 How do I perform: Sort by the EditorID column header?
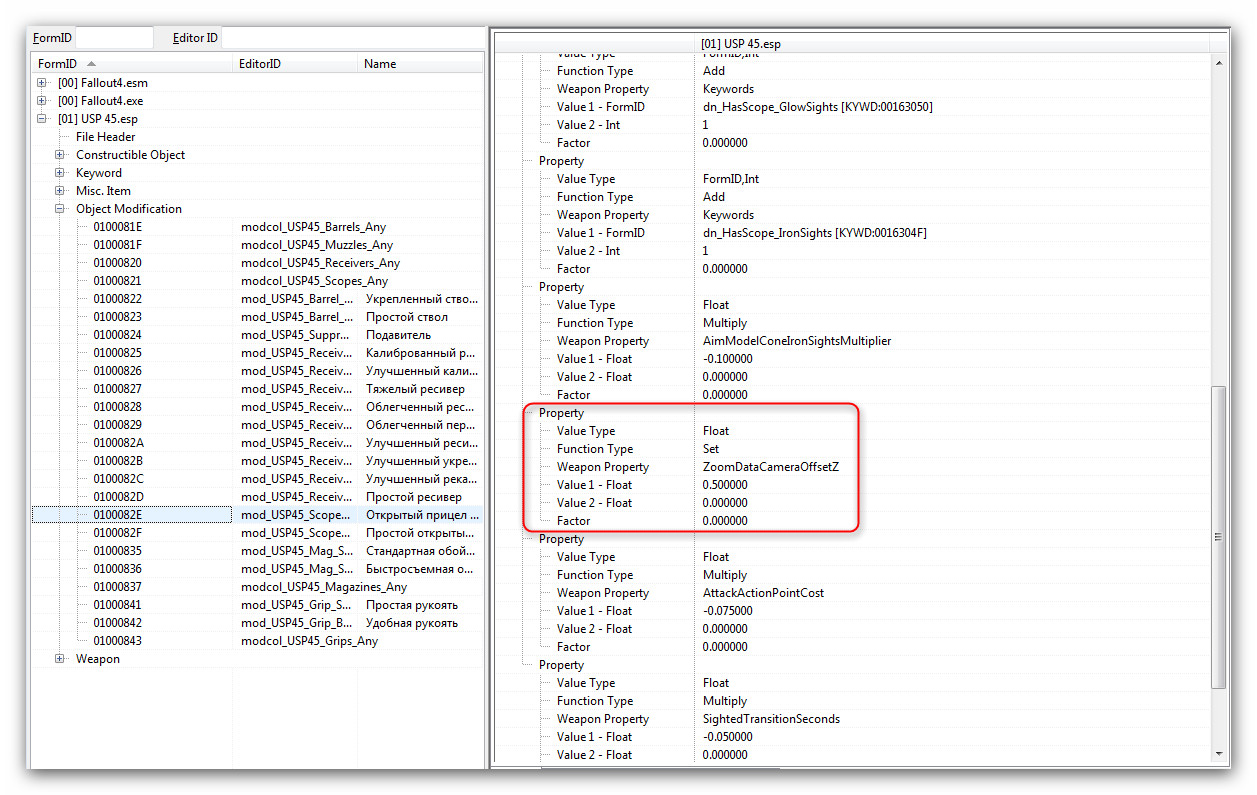pyautogui.click(x=295, y=64)
